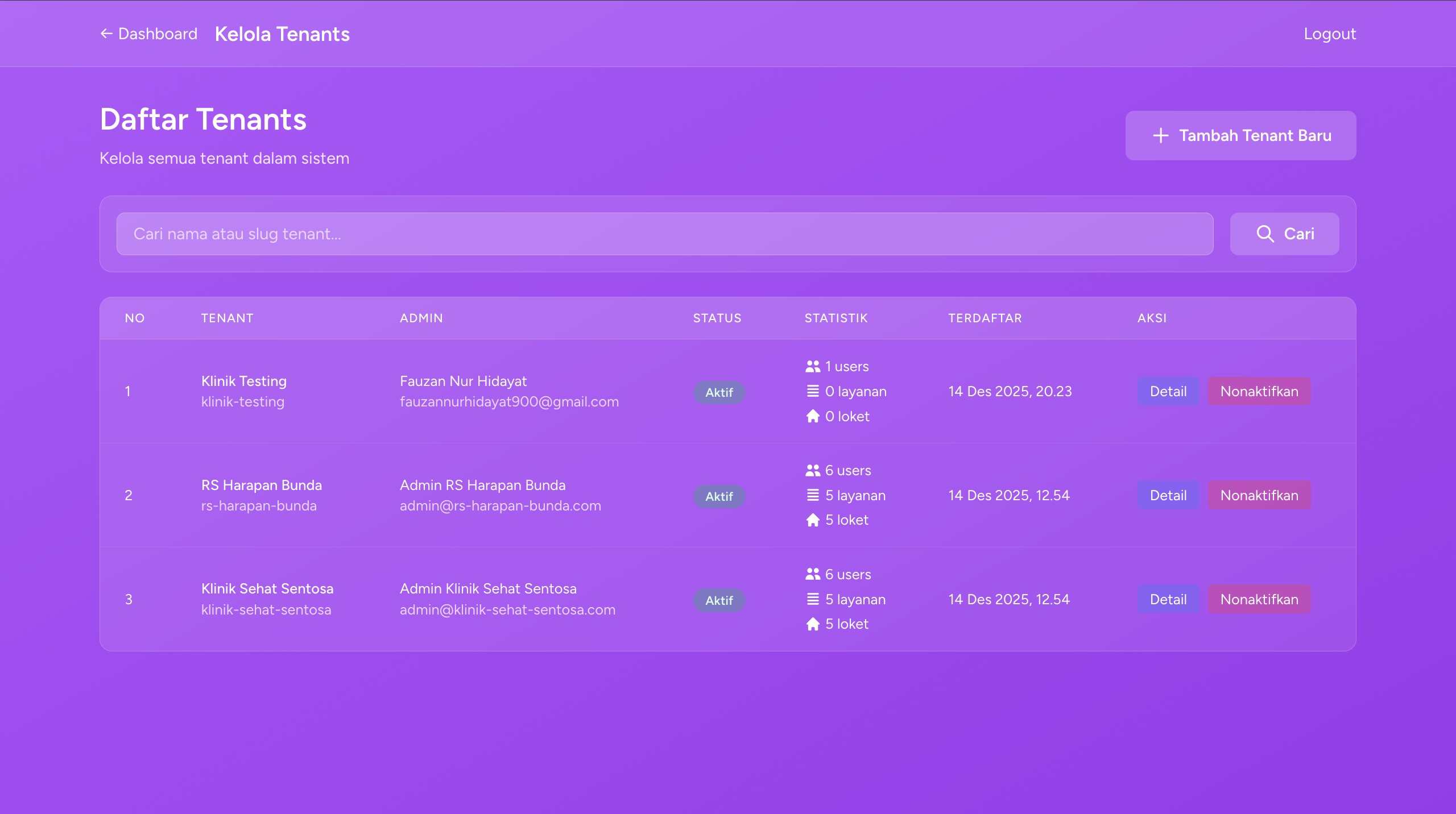Viewport: 1456px width, 814px height.
Task: Click the plus icon on Tambah Tenant Baru
Action: point(1160,135)
